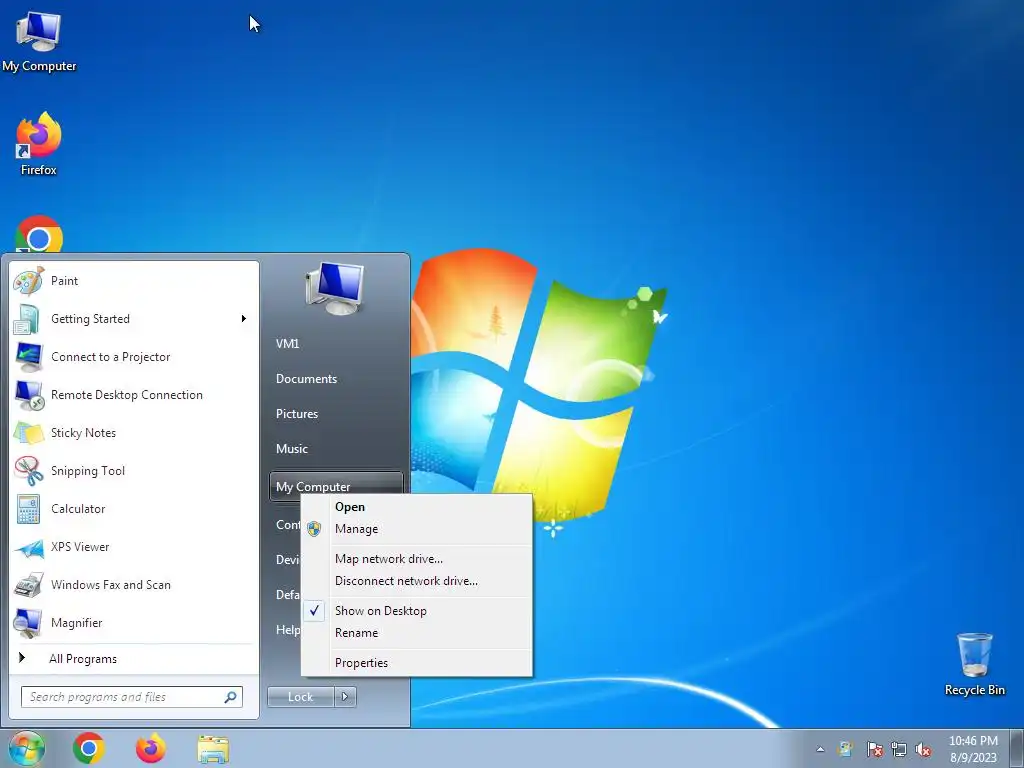Select Open in the context menu
The width and height of the screenshot is (1024, 768).
pyautogui.click(x=417, y=507)
